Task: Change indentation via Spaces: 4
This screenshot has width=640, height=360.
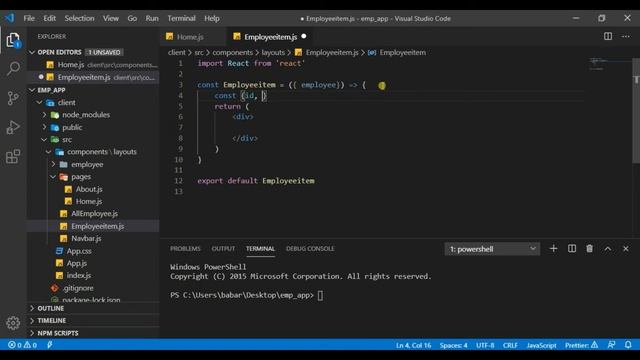Action: [453, 345]
